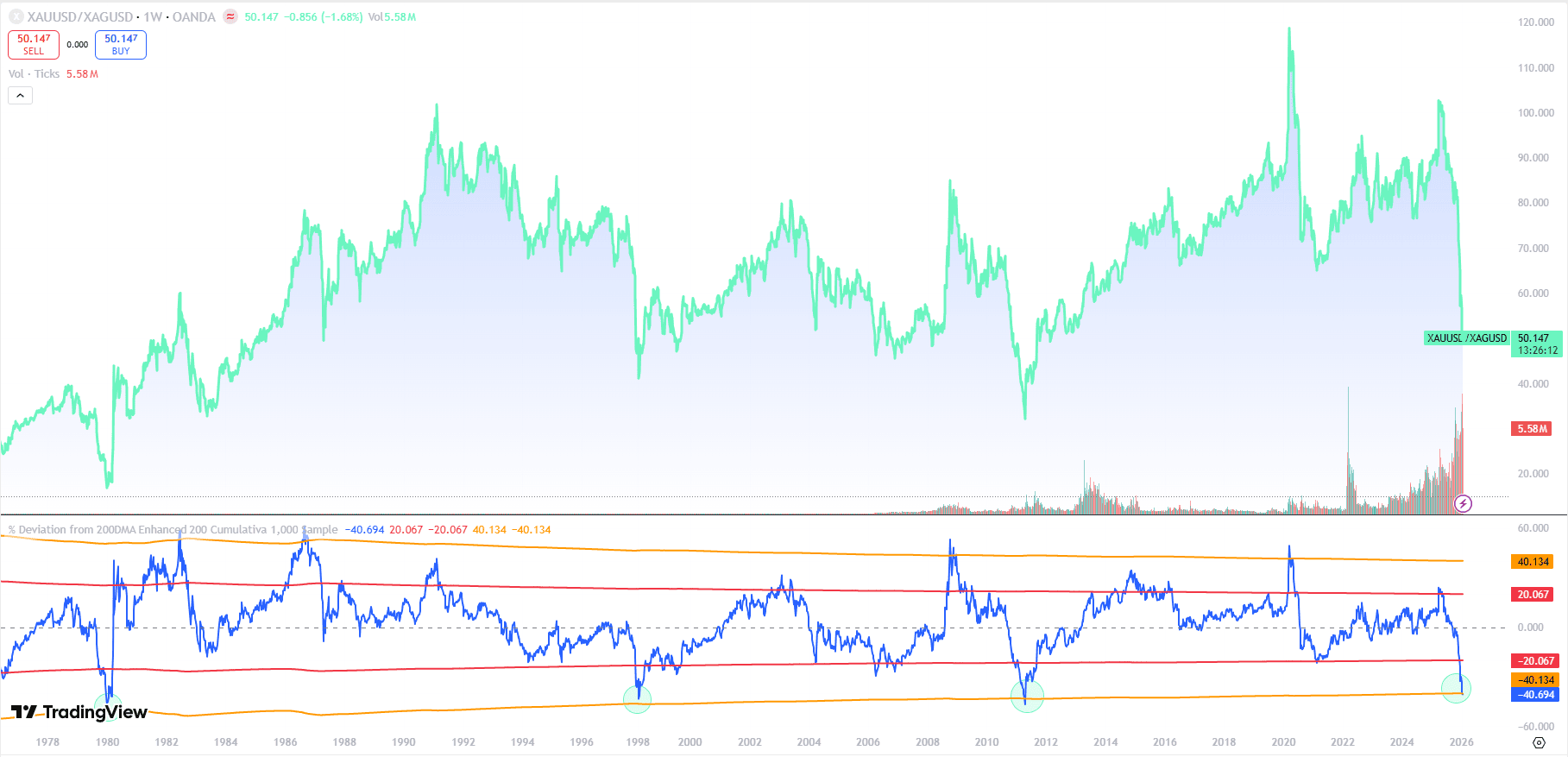The height and width of the screenshot is (757, 1568).
Task: Collapse the legend with the chevron button
Action: [x=20, y=96]
